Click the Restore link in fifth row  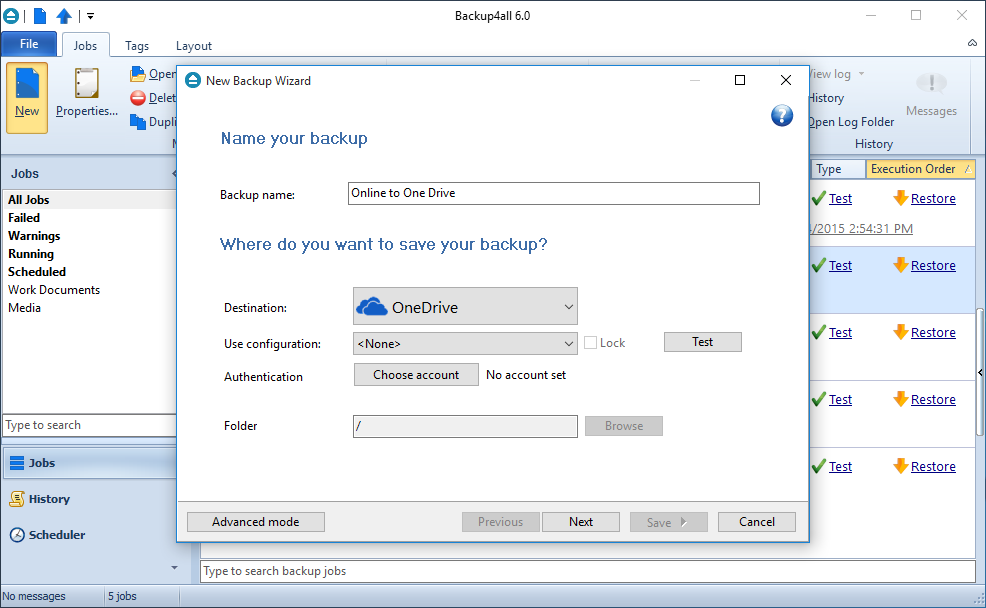pos(933,467)
